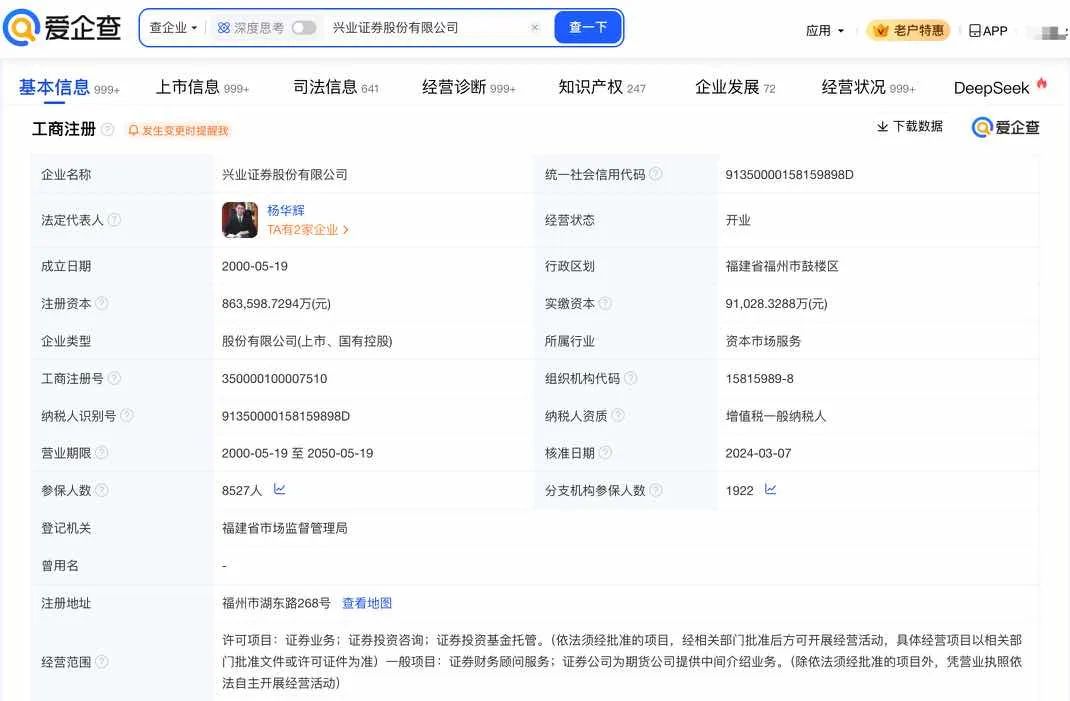Open the APP download link
The image size is (1070, 701).
(988, 31)
